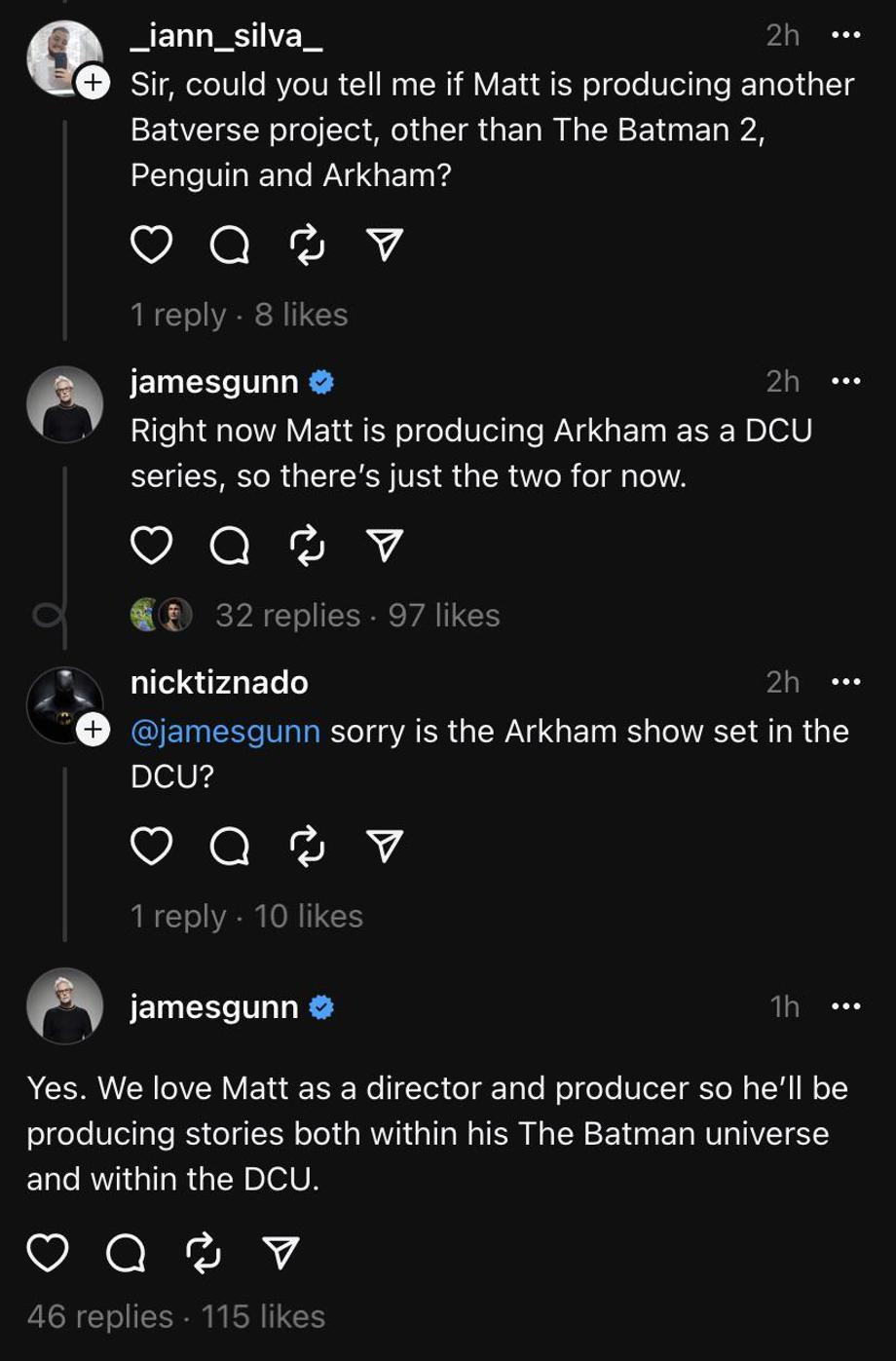Open more options for _iann_silva_'s post

point(845,35)
